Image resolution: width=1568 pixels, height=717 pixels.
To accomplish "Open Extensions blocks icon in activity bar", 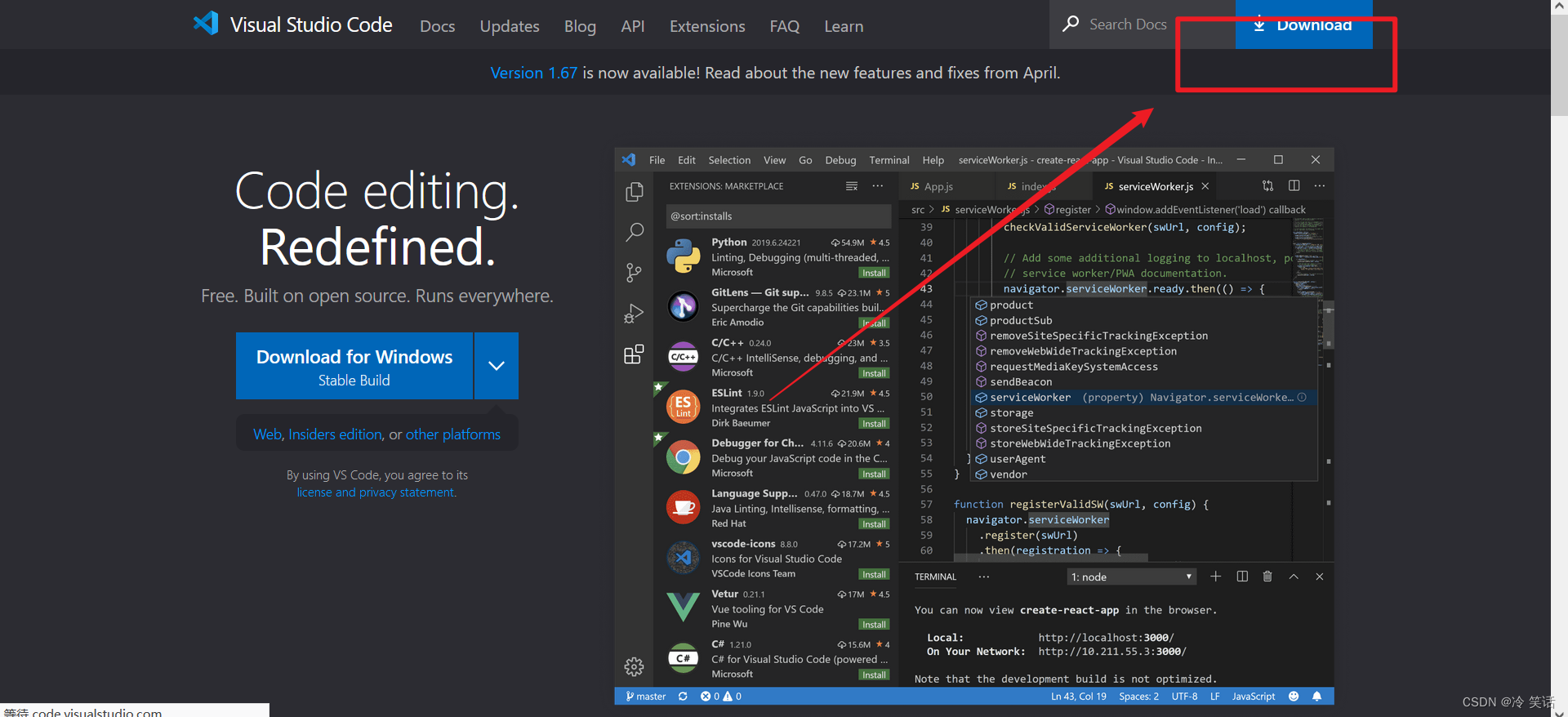I will (x=634, y=354).
